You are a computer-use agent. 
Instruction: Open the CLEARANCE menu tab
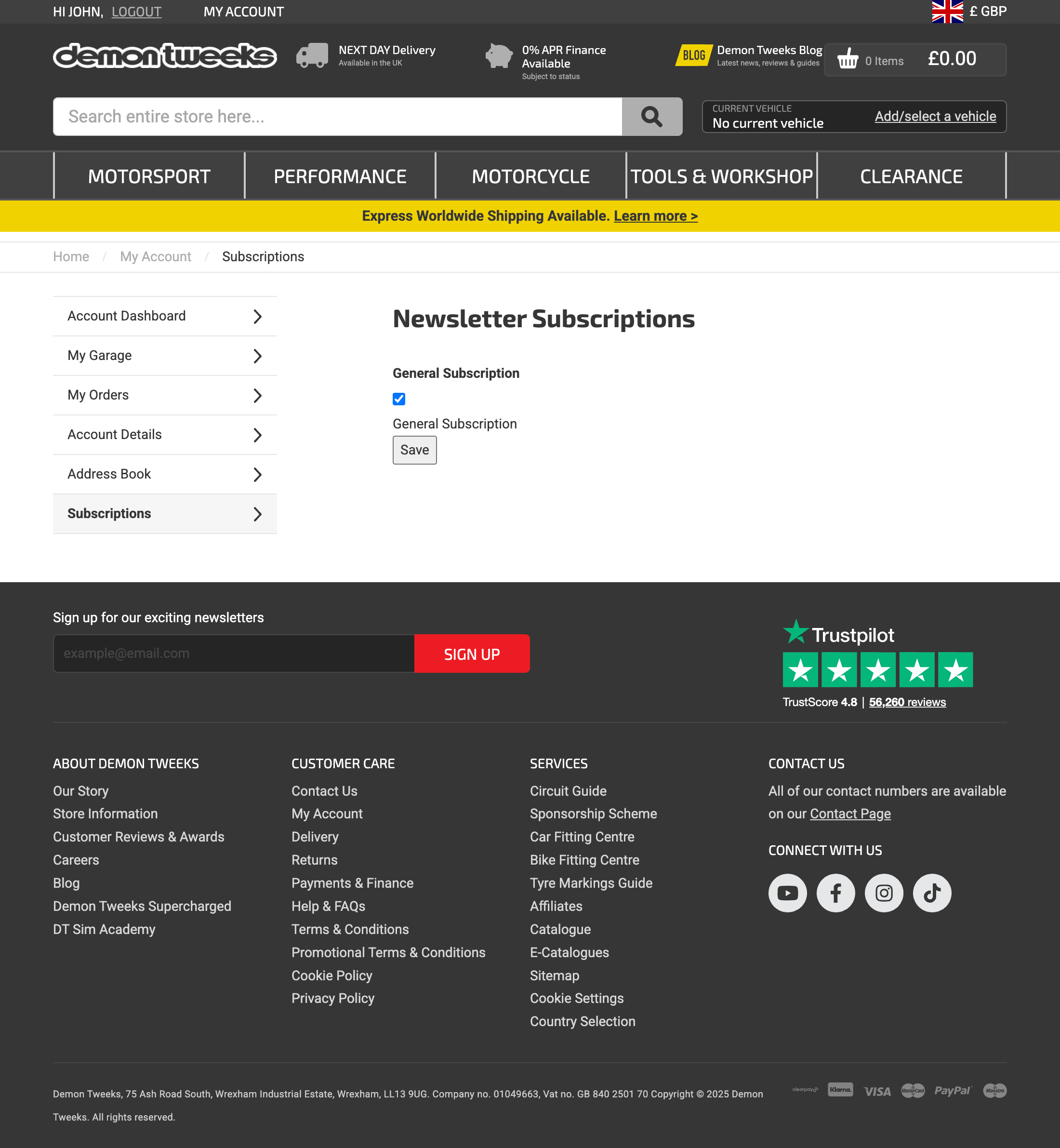[x=911, y=176]
